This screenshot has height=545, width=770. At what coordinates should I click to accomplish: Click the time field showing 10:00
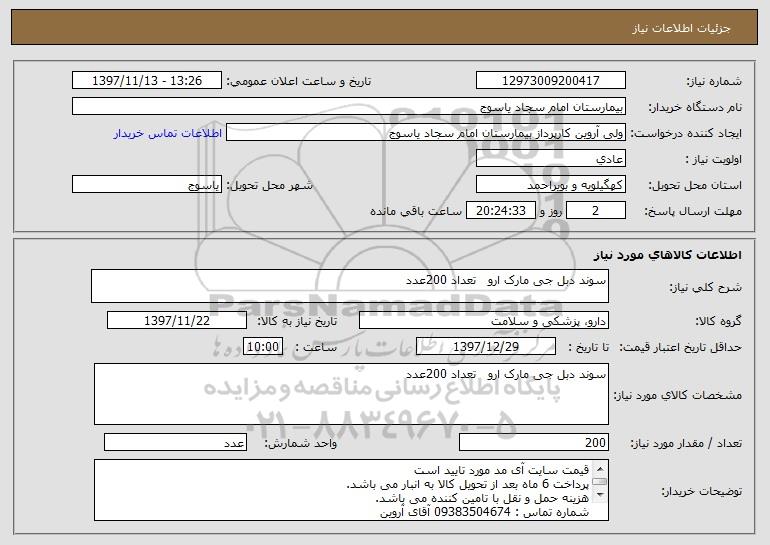(x=263, y=347)
